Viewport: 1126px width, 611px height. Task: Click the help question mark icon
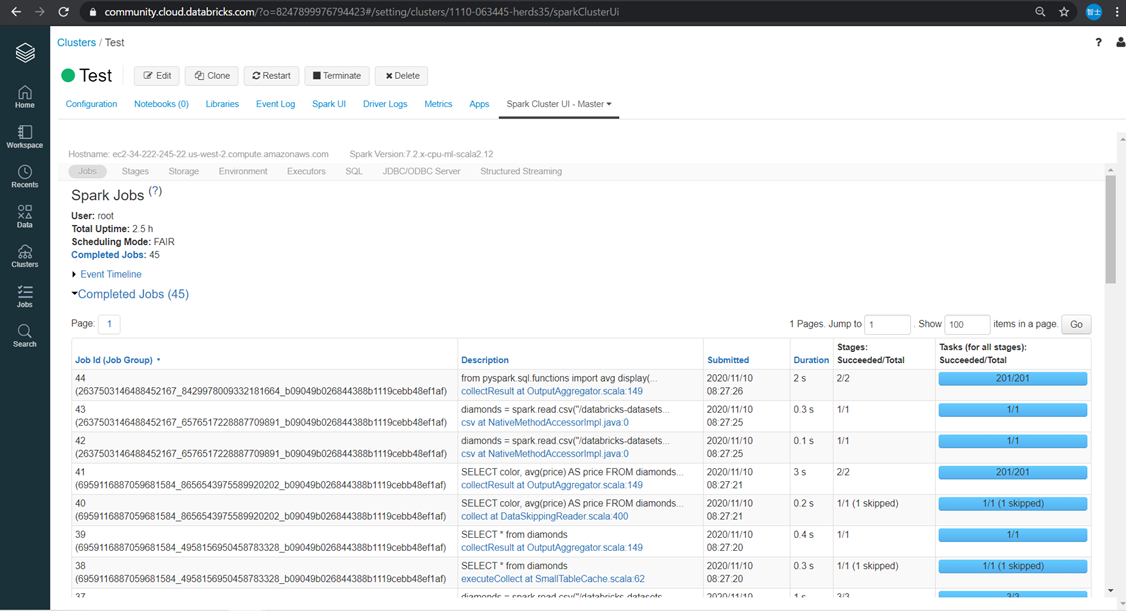click(1098, 42)
